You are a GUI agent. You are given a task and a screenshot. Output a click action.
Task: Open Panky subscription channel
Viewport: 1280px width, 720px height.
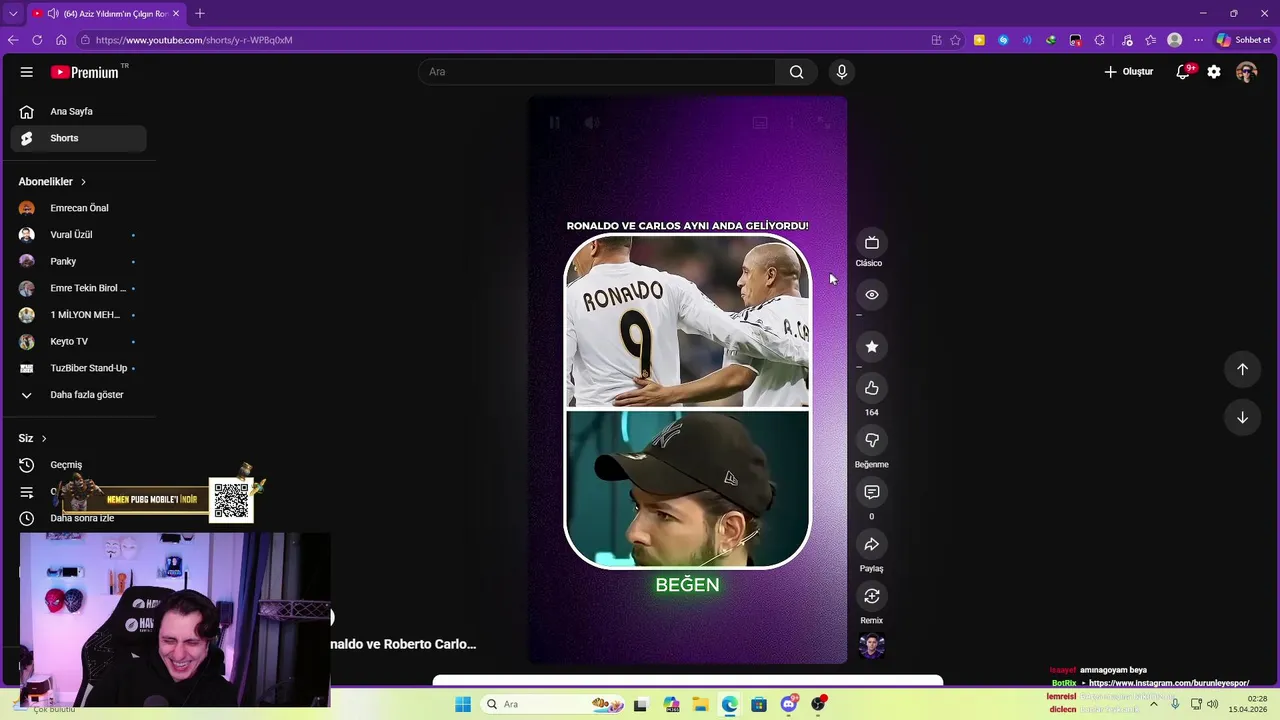[78, 261]
